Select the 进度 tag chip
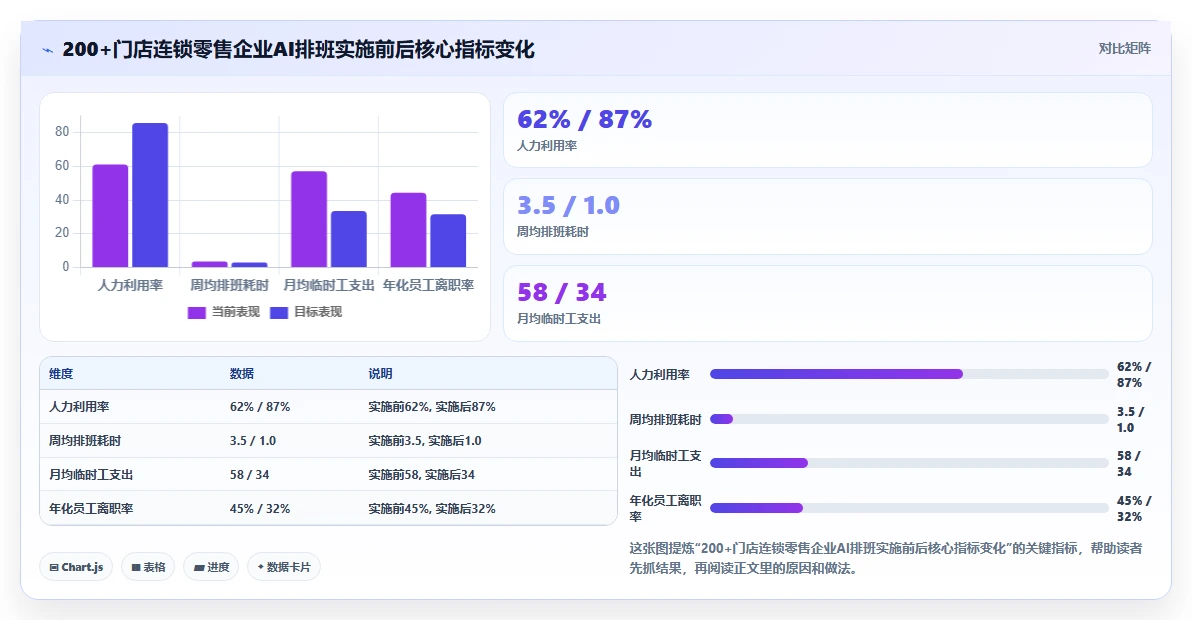This screenshot has width=1192, height=620. [211, 567]
